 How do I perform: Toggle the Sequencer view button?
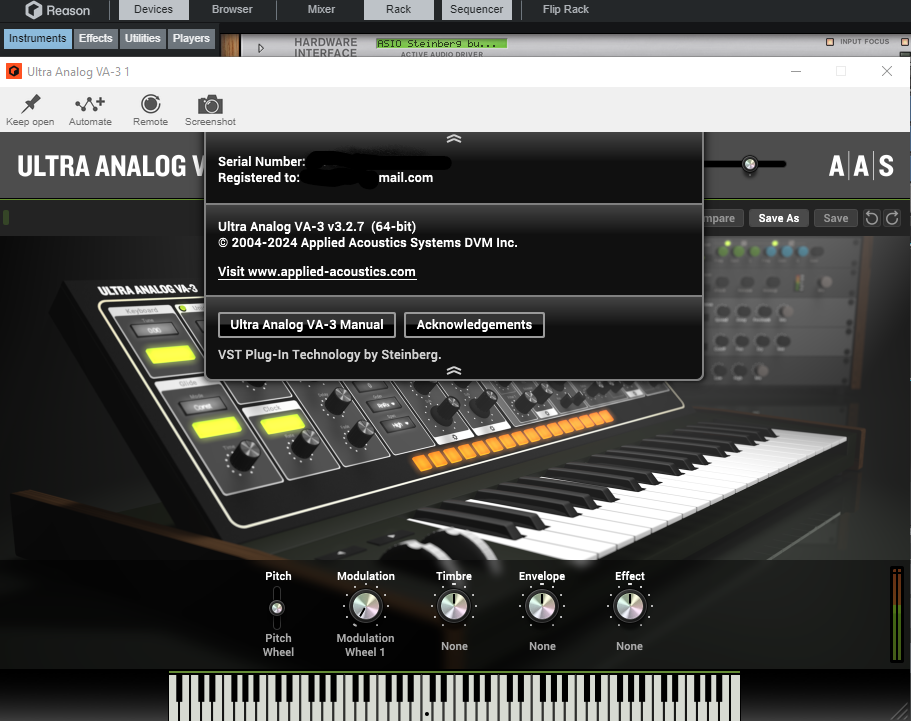click(x=476, y=10)
